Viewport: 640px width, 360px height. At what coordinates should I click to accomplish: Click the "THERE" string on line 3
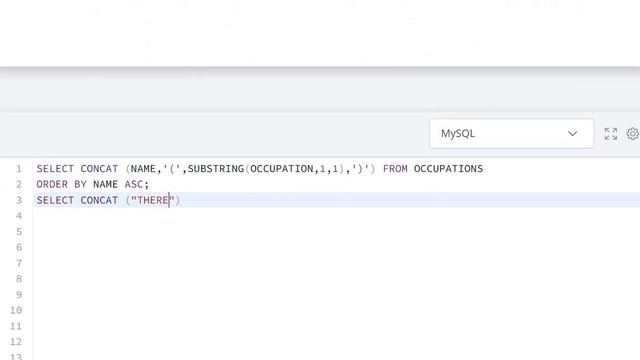click(153, 200)
